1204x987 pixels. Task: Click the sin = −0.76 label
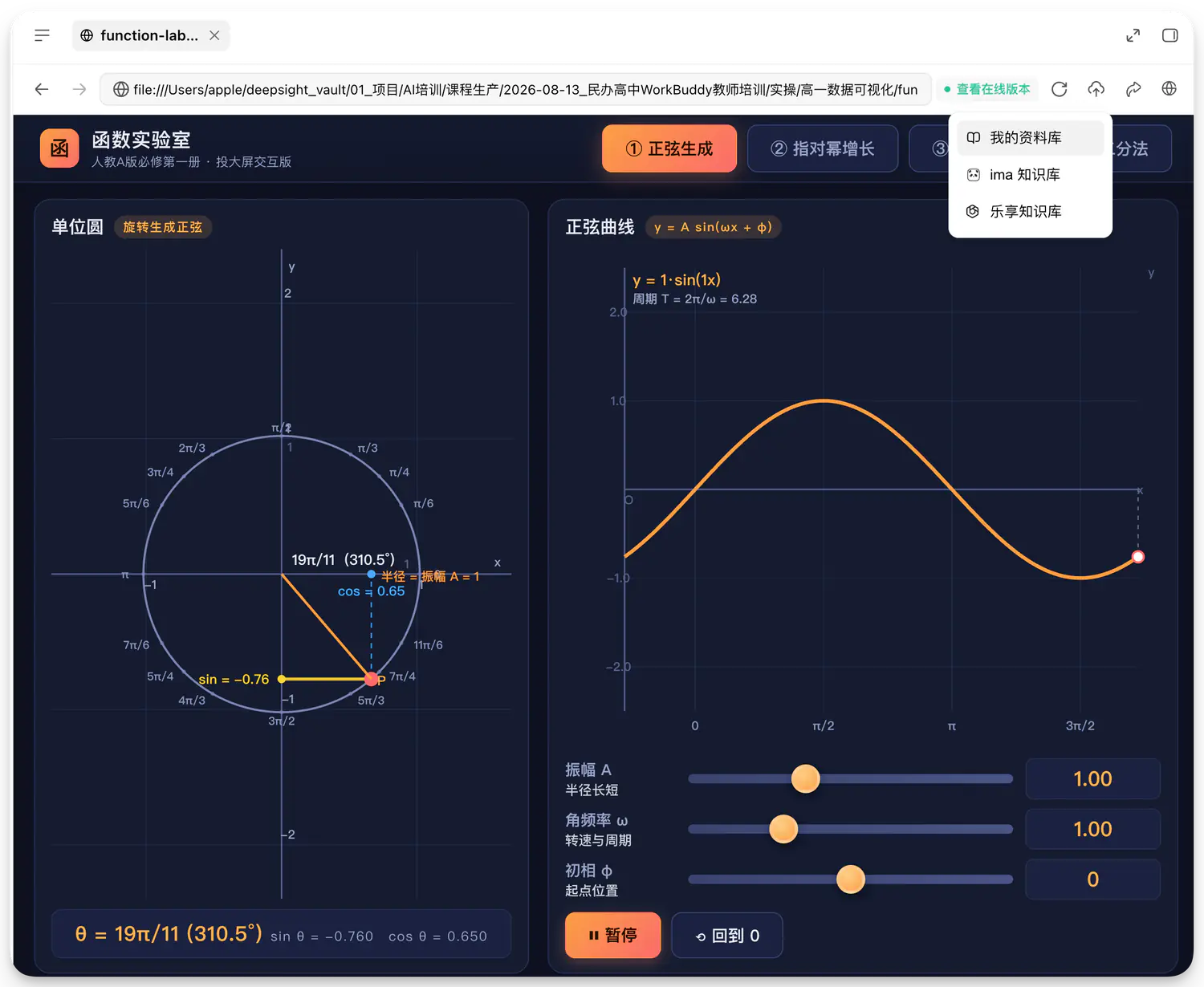pos(234,679)
